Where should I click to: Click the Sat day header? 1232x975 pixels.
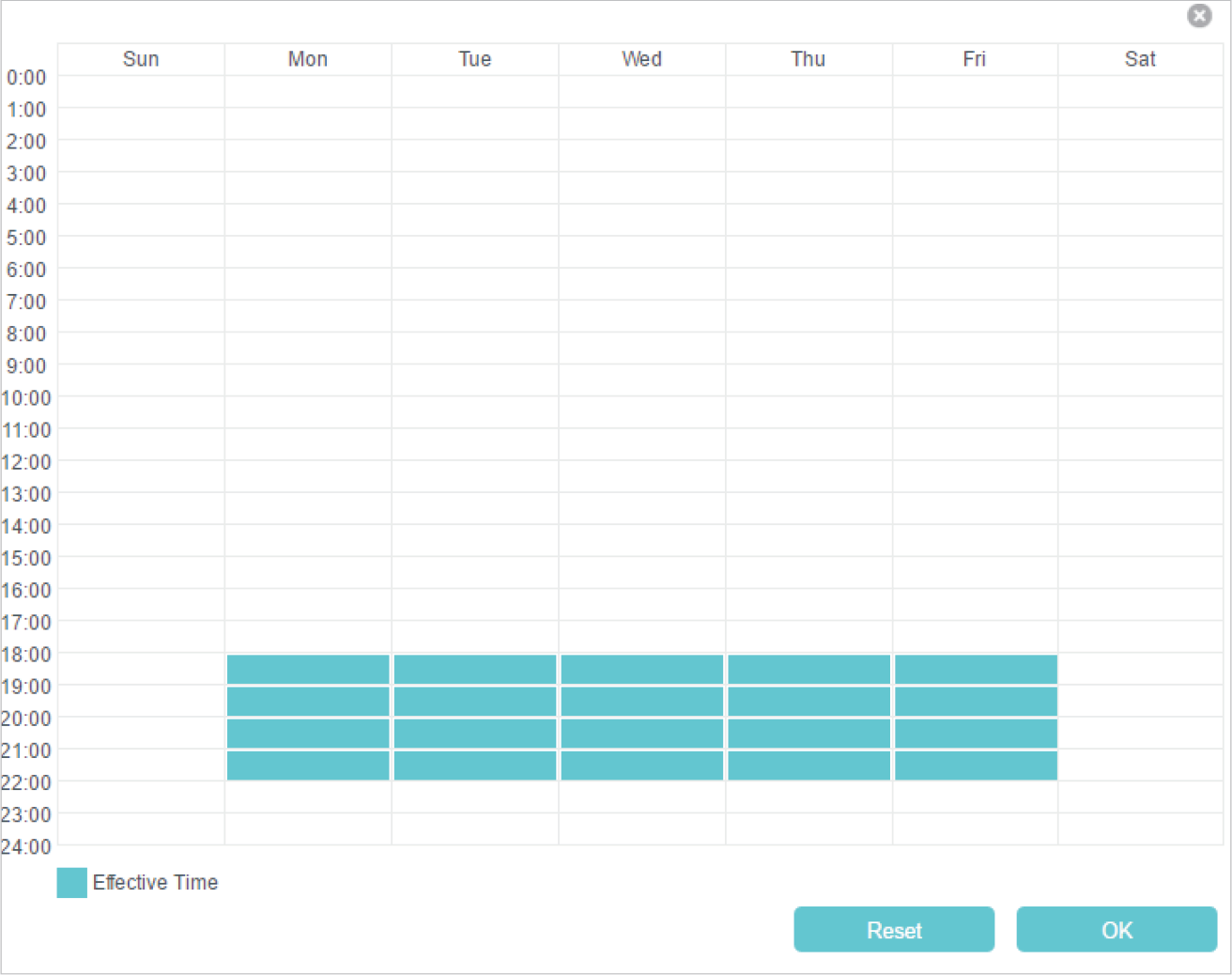(x=1140, y=59)
